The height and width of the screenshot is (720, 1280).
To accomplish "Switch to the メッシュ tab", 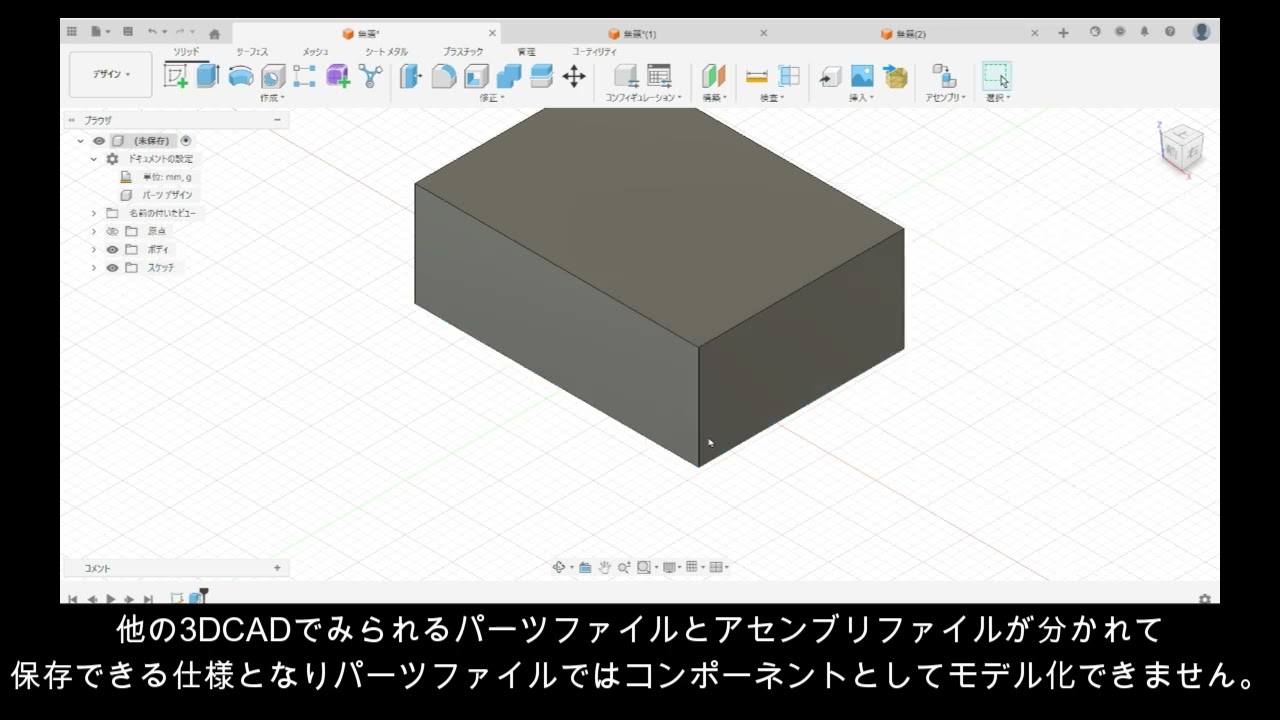I will (x=316, y=51).
